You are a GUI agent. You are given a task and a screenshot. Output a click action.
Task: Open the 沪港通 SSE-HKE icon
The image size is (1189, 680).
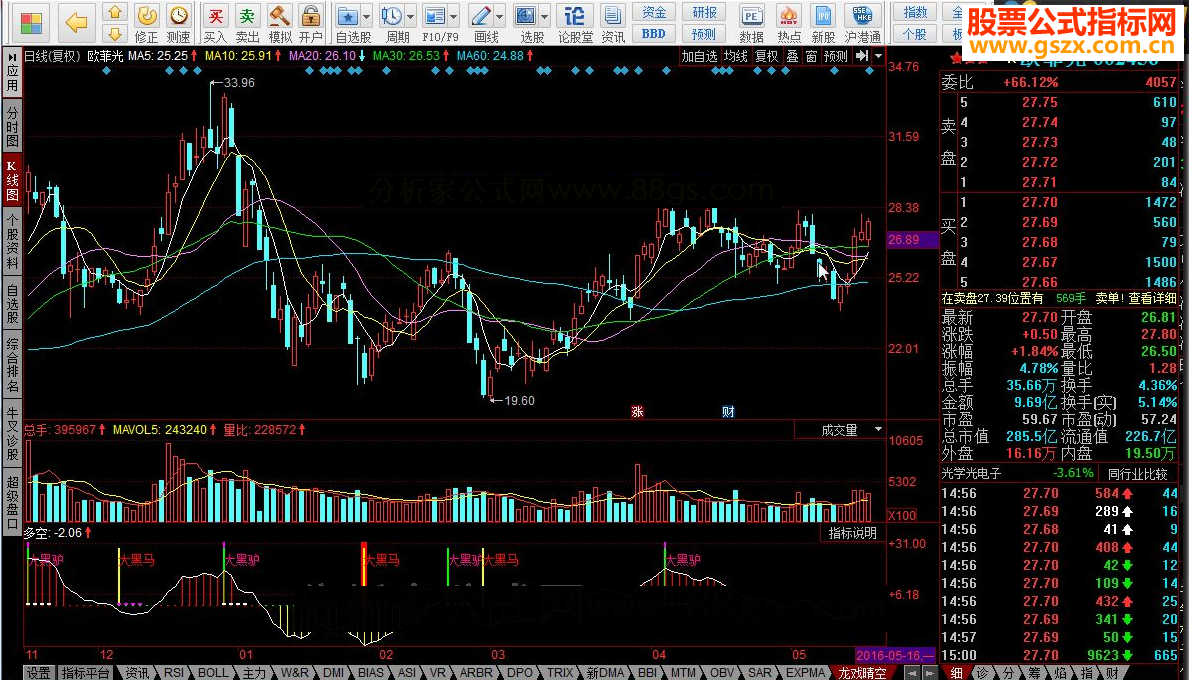pos(863,24)
